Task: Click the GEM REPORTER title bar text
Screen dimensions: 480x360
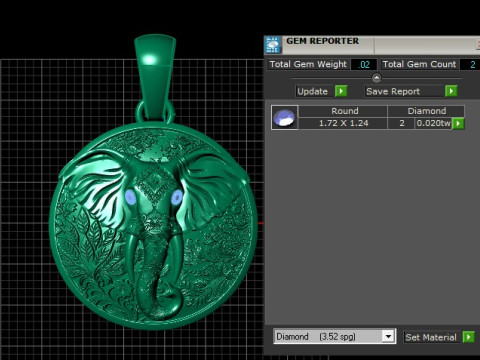Action: coord(322,41)
